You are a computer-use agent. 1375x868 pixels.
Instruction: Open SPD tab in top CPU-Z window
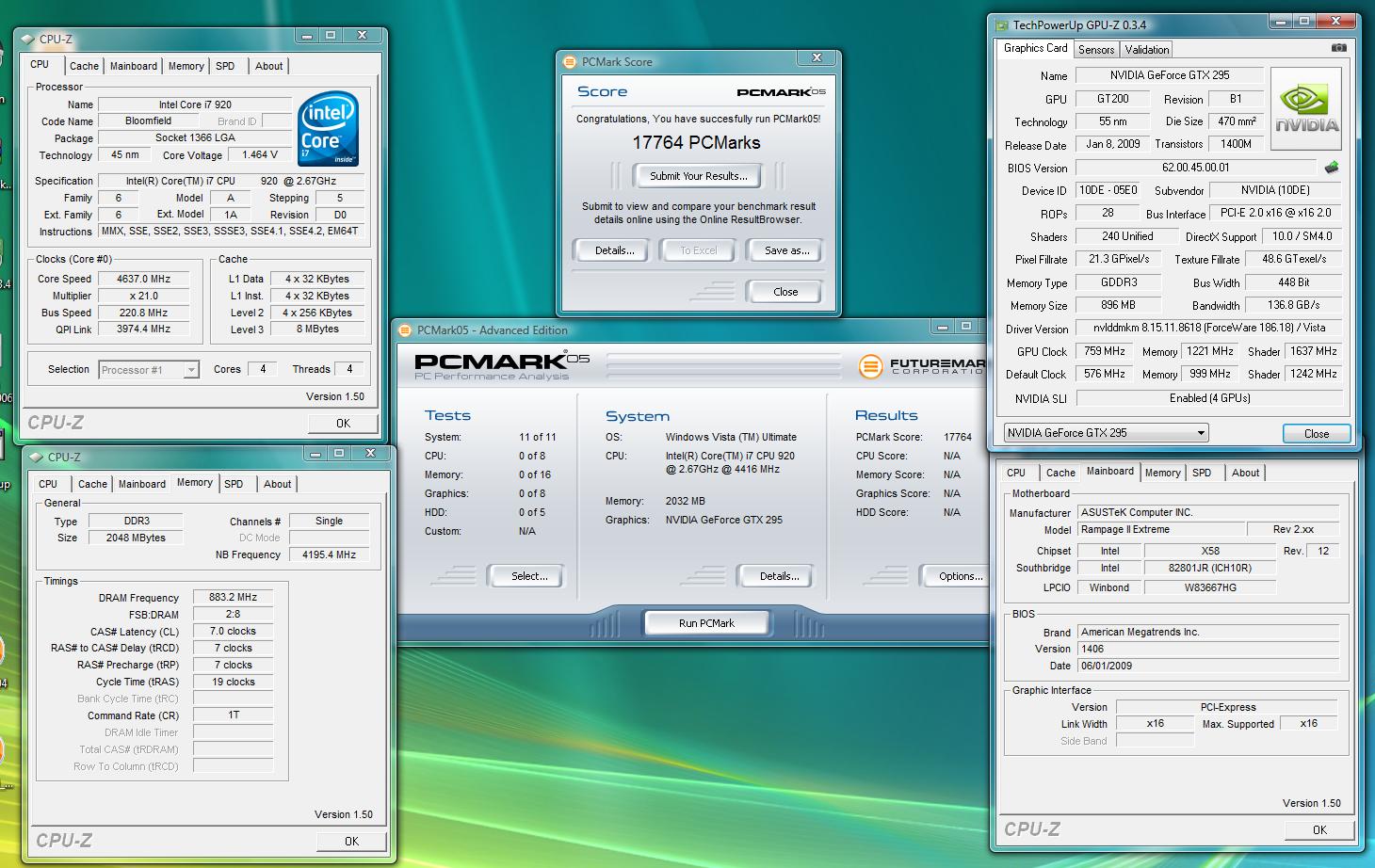(225, 66)
